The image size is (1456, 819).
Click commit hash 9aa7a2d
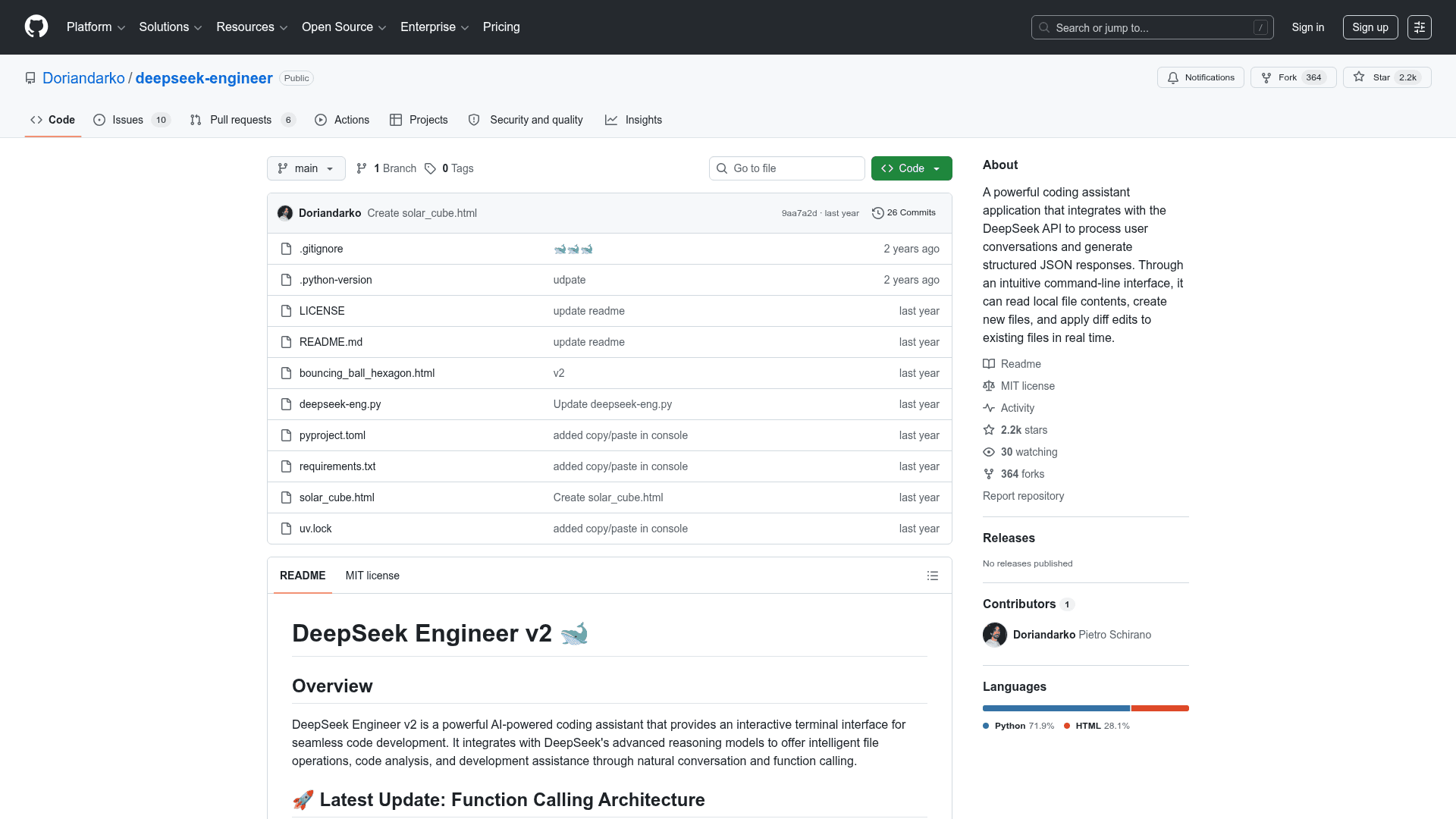[x=799, y=213]
